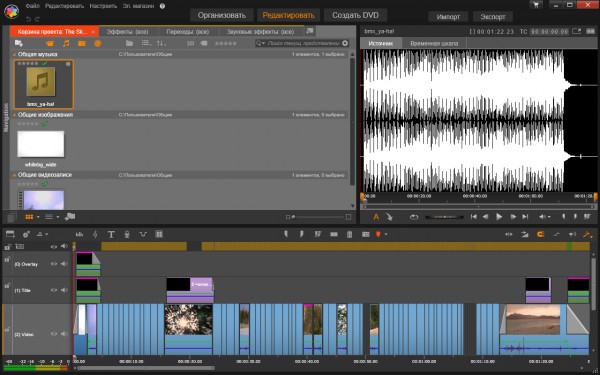
Task: Switch to the Источник preview tab
Action: [x=381, y=43]
